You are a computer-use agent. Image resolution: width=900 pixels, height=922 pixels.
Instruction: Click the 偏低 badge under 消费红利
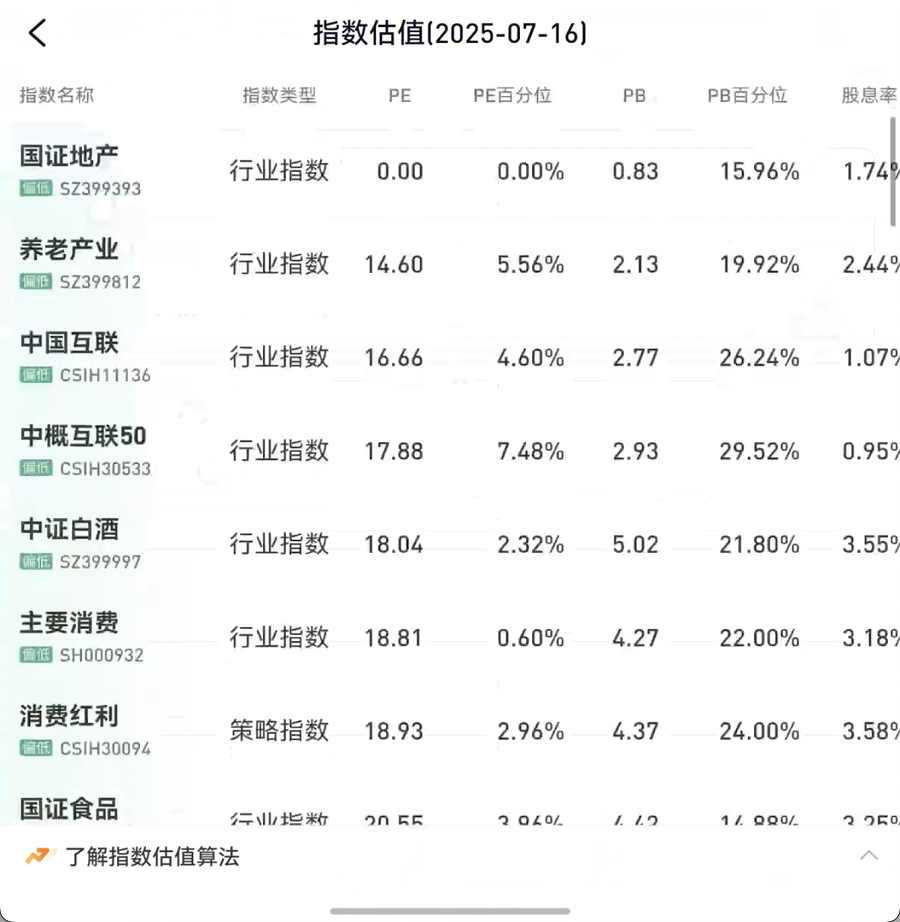point(36,748)
